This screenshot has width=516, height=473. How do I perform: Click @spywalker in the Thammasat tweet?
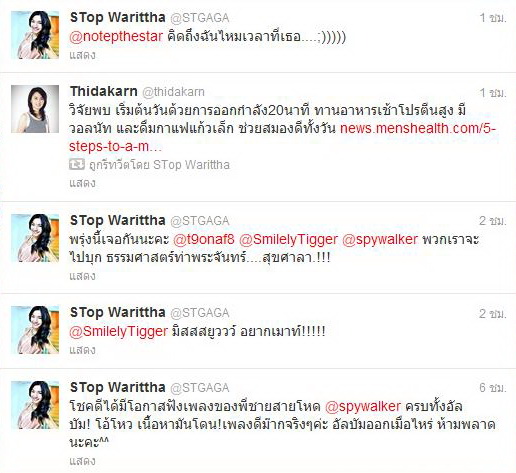pos(380,239)
